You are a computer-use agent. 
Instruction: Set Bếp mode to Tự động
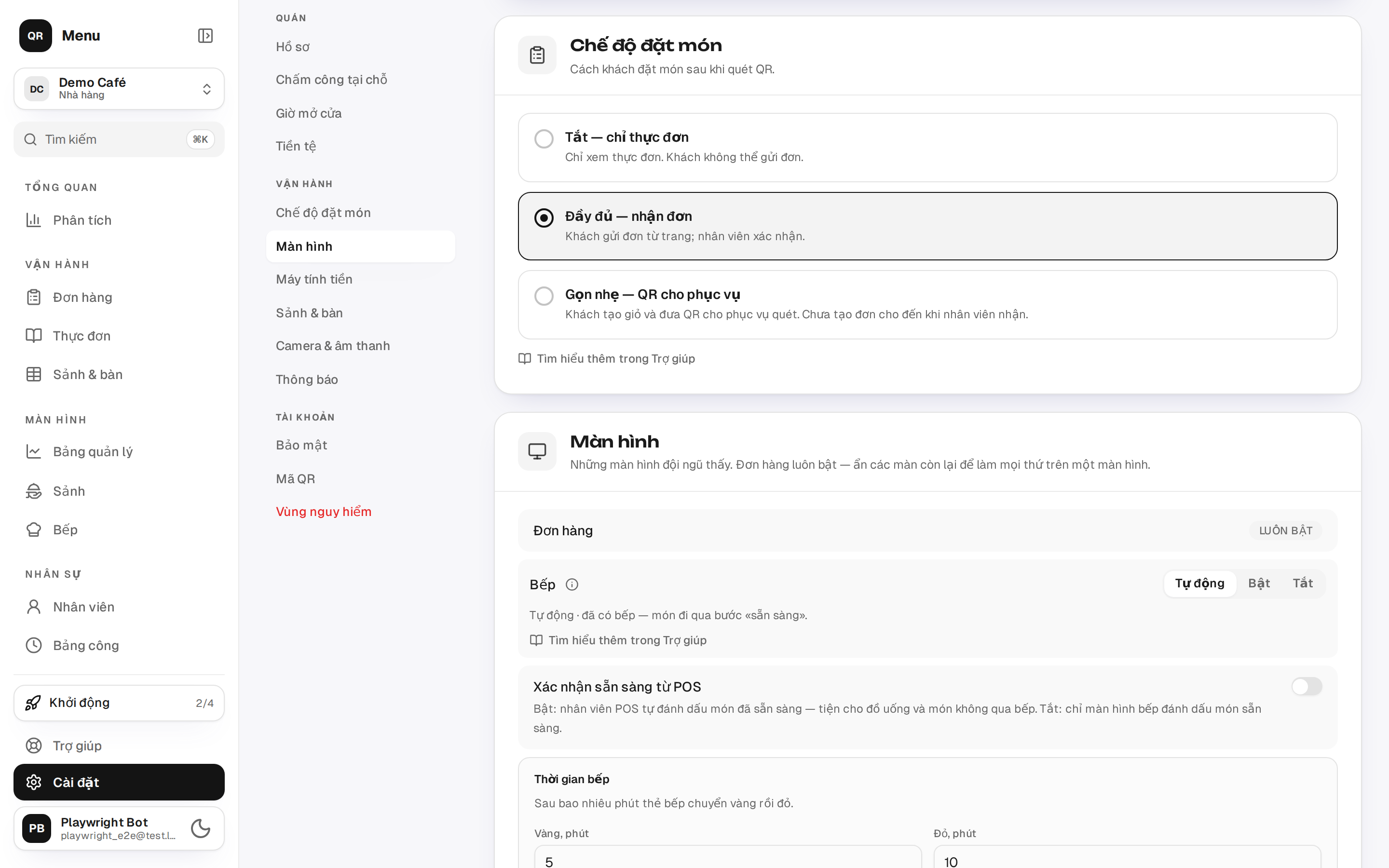(1199, 583)
